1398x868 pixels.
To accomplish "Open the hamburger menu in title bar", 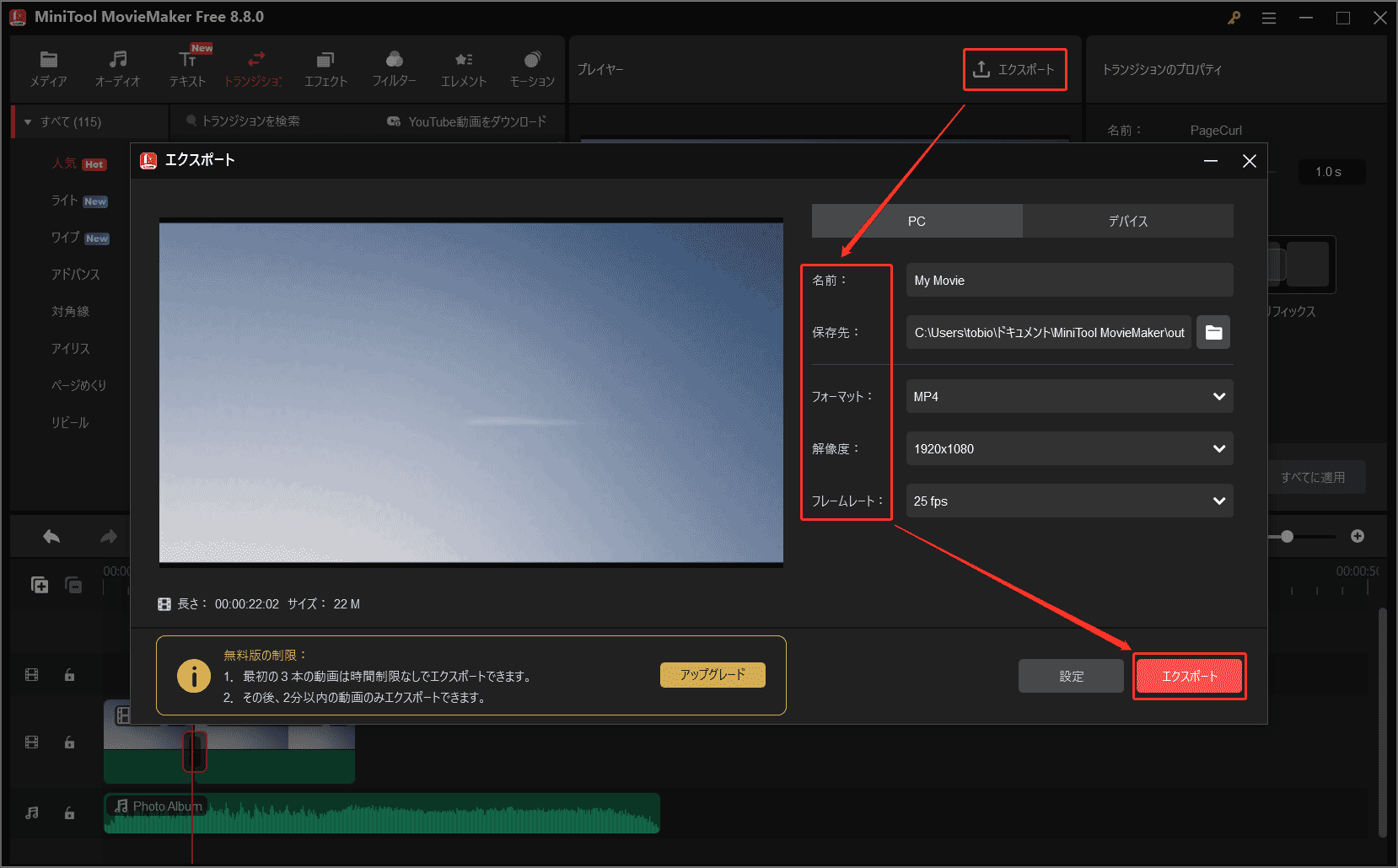I will (1269, 18).
